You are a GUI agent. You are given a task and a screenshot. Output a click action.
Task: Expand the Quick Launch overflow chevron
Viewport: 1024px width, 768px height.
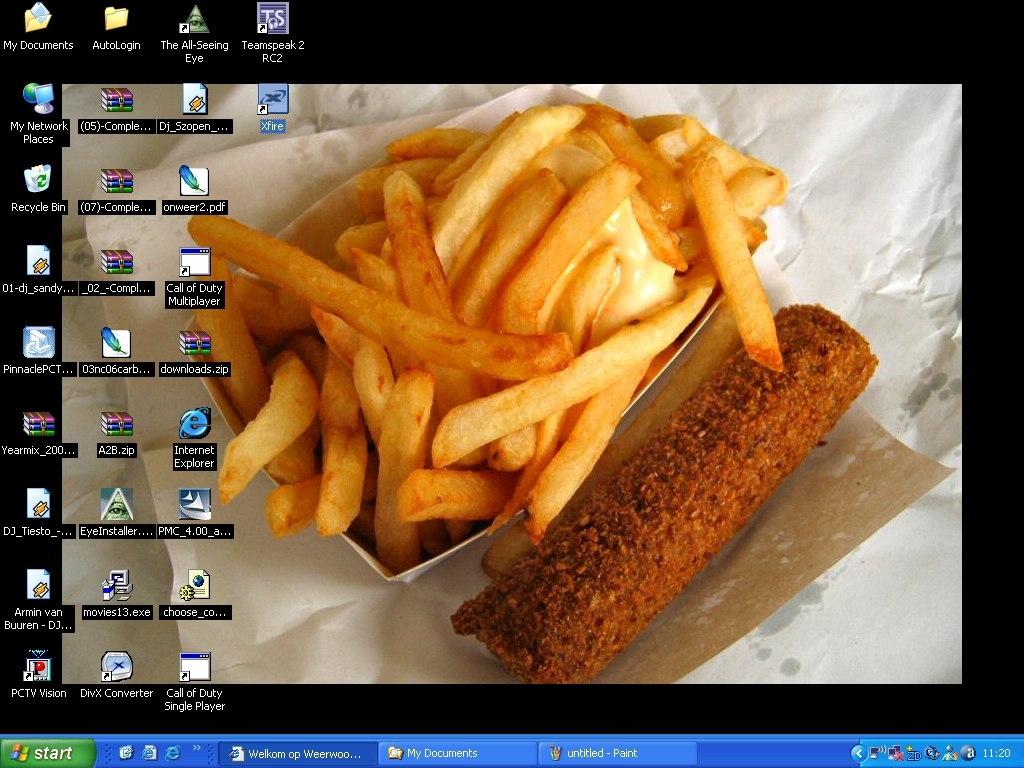pyautogui.click(x=197, y=748)
